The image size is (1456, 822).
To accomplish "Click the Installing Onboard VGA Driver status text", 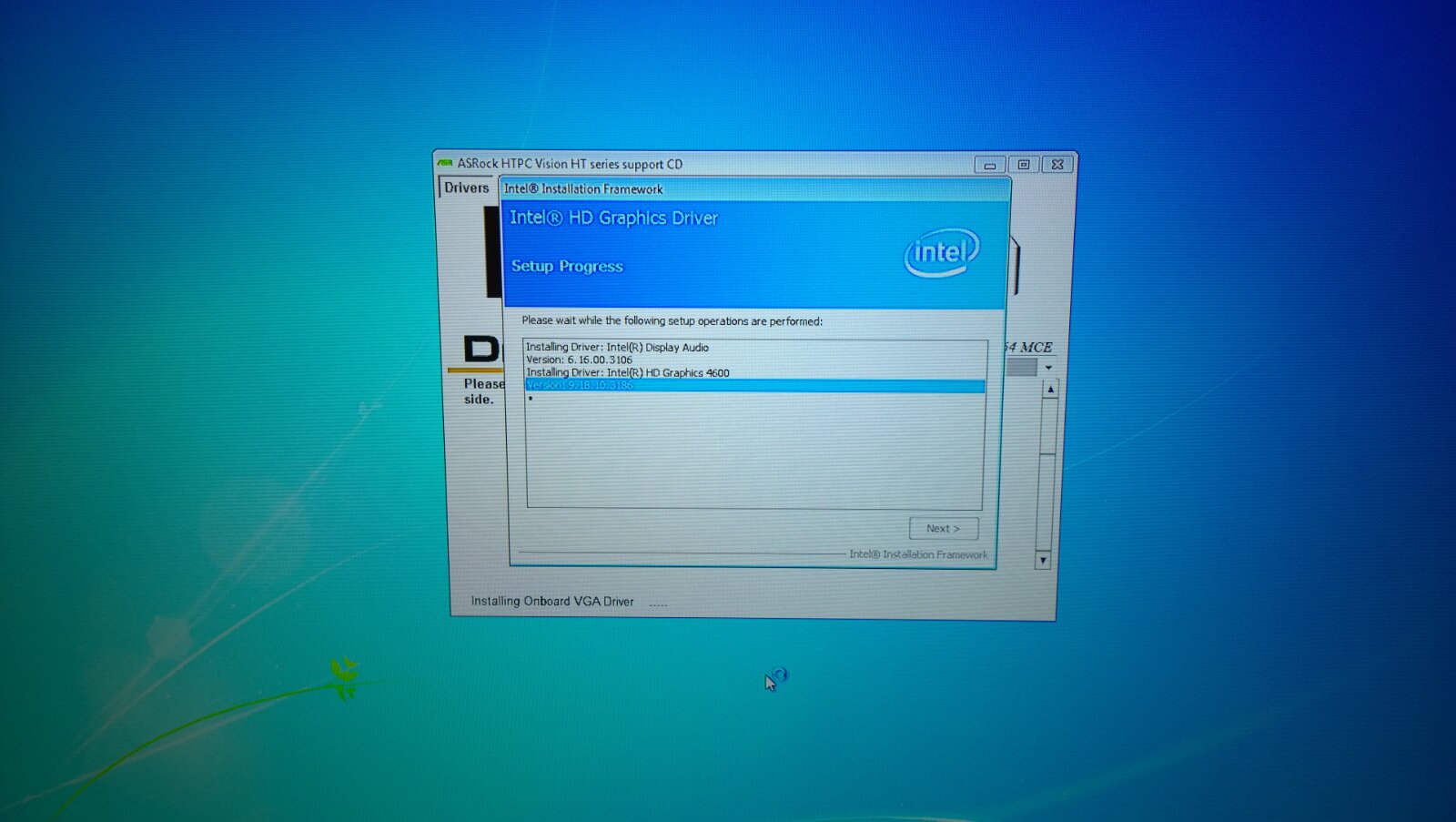I will click(x=552, y=601).
